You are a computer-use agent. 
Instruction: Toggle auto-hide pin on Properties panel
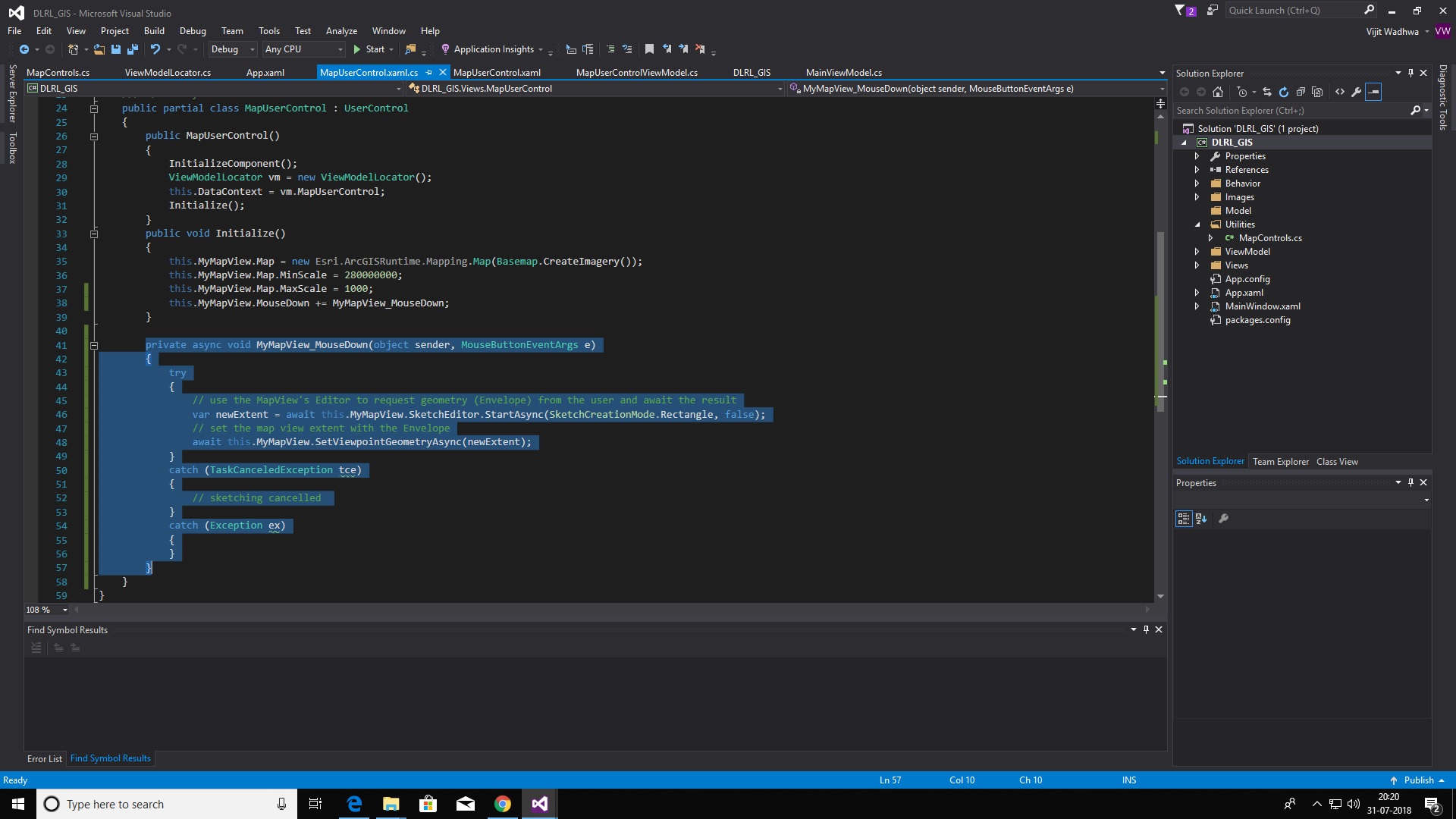[1410, 482]
